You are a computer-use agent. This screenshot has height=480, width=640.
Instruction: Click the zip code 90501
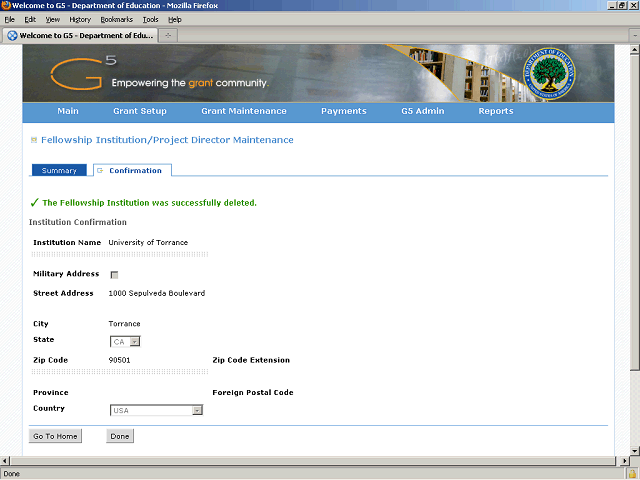(119, 360)
